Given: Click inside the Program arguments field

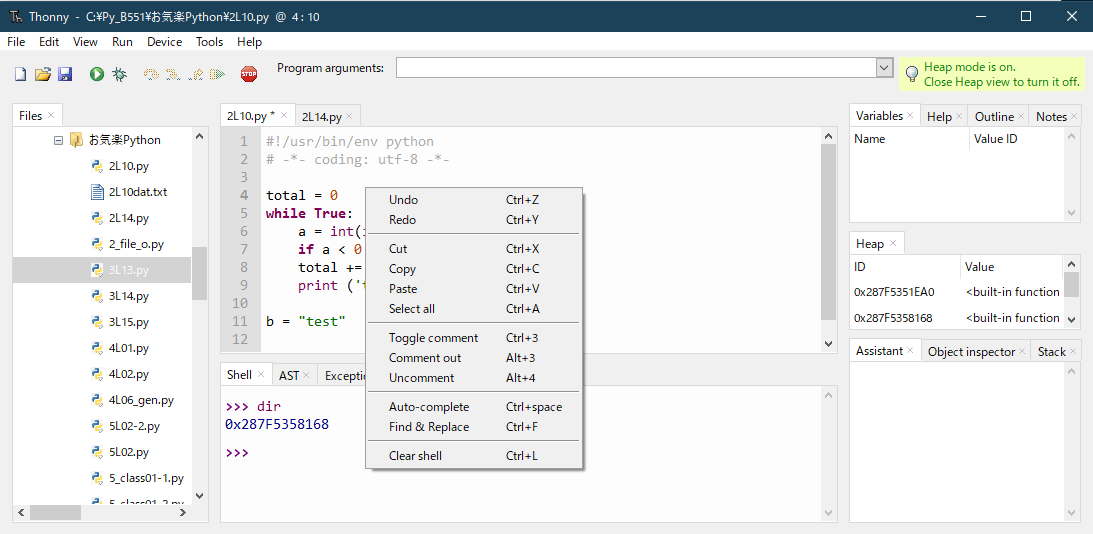Looking at the screenshot, I should [x=636, y=68].
